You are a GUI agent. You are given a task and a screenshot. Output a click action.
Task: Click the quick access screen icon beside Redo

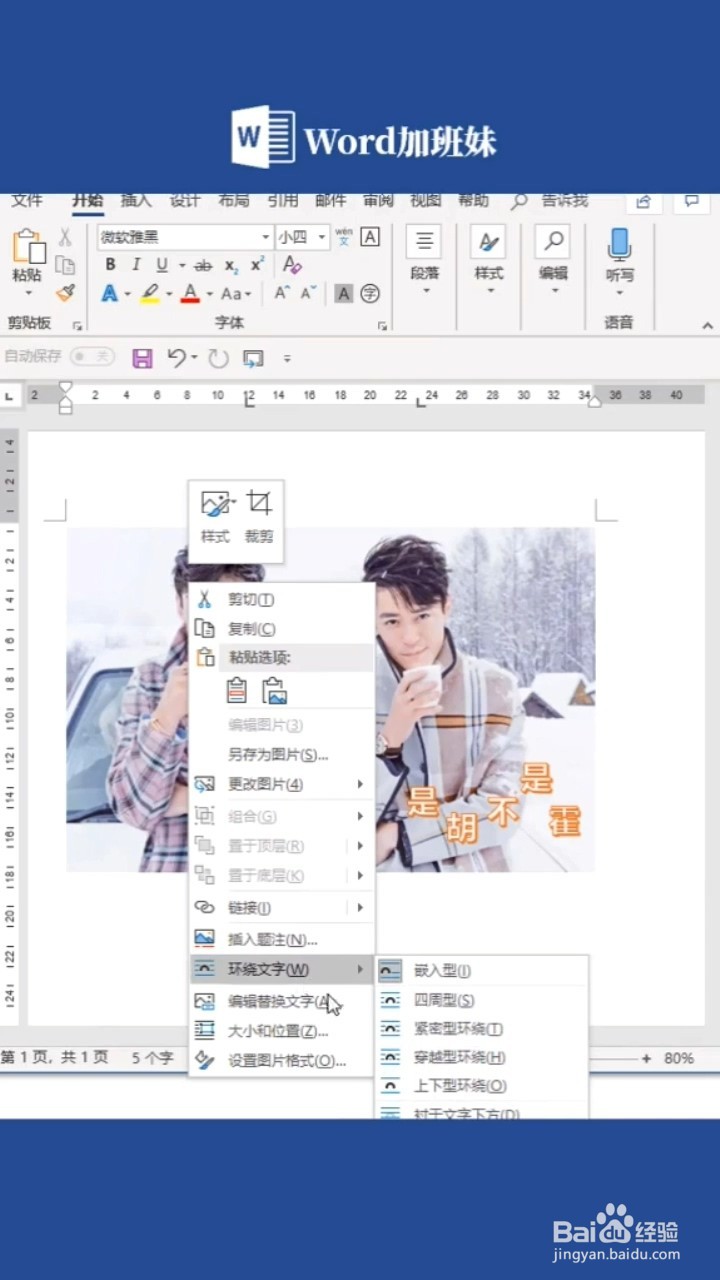pos(253,358)
